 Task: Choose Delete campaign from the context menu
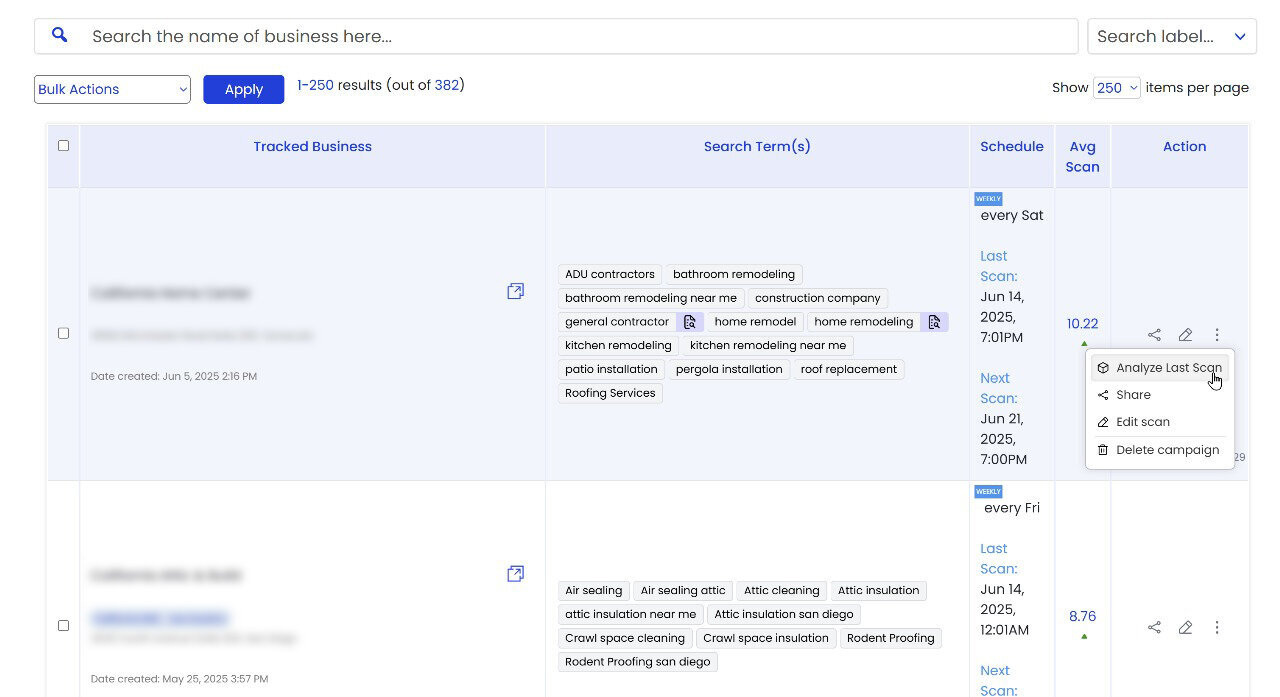(1168, 449)
